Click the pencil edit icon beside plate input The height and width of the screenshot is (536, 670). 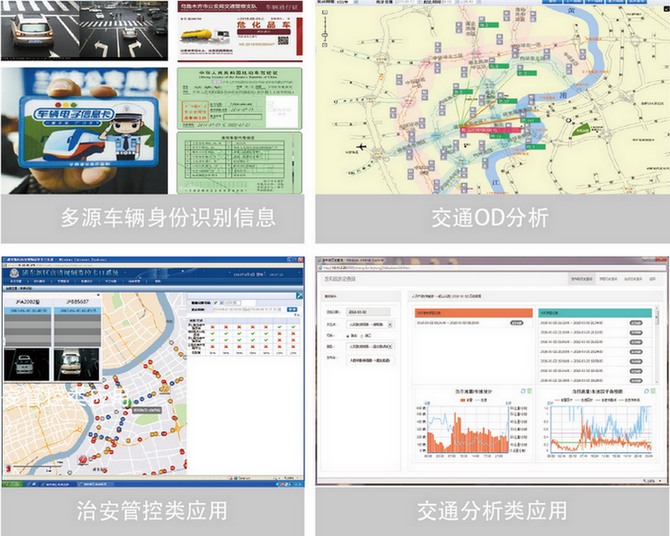click(x=216, y=303)
